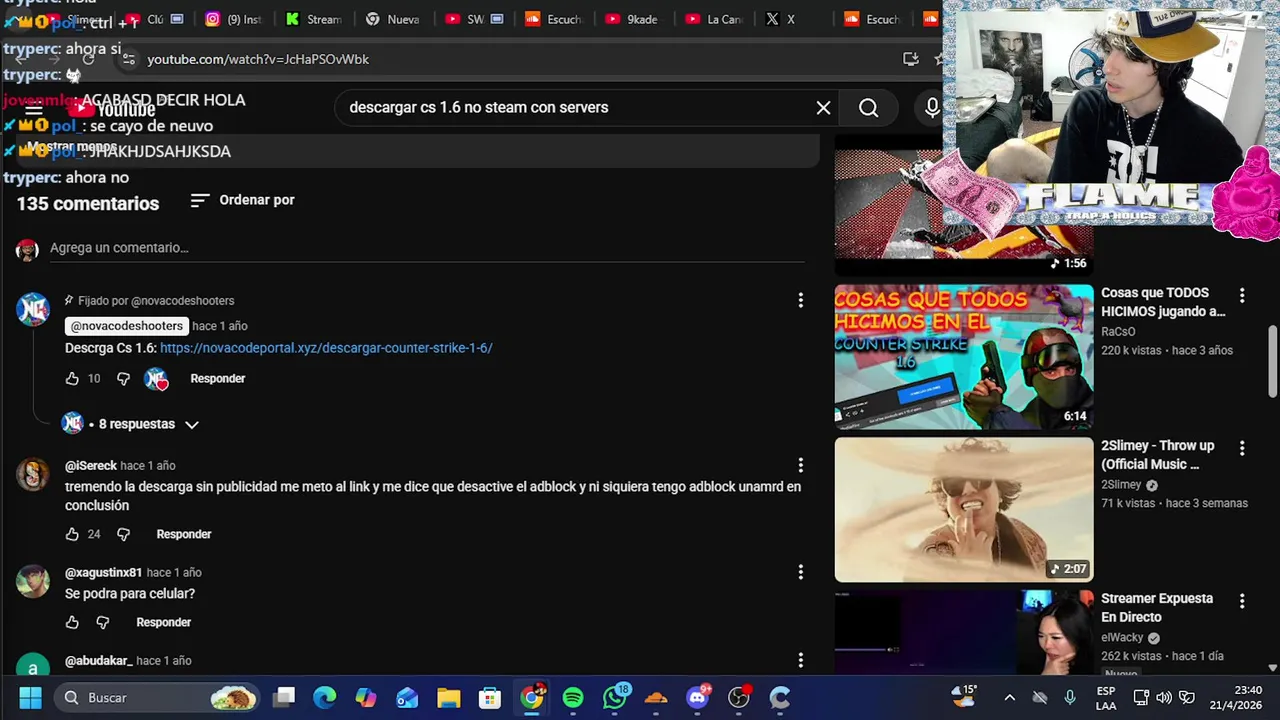
Task: Switch to the X (Twitter) tab
Action: coord(793,19)
